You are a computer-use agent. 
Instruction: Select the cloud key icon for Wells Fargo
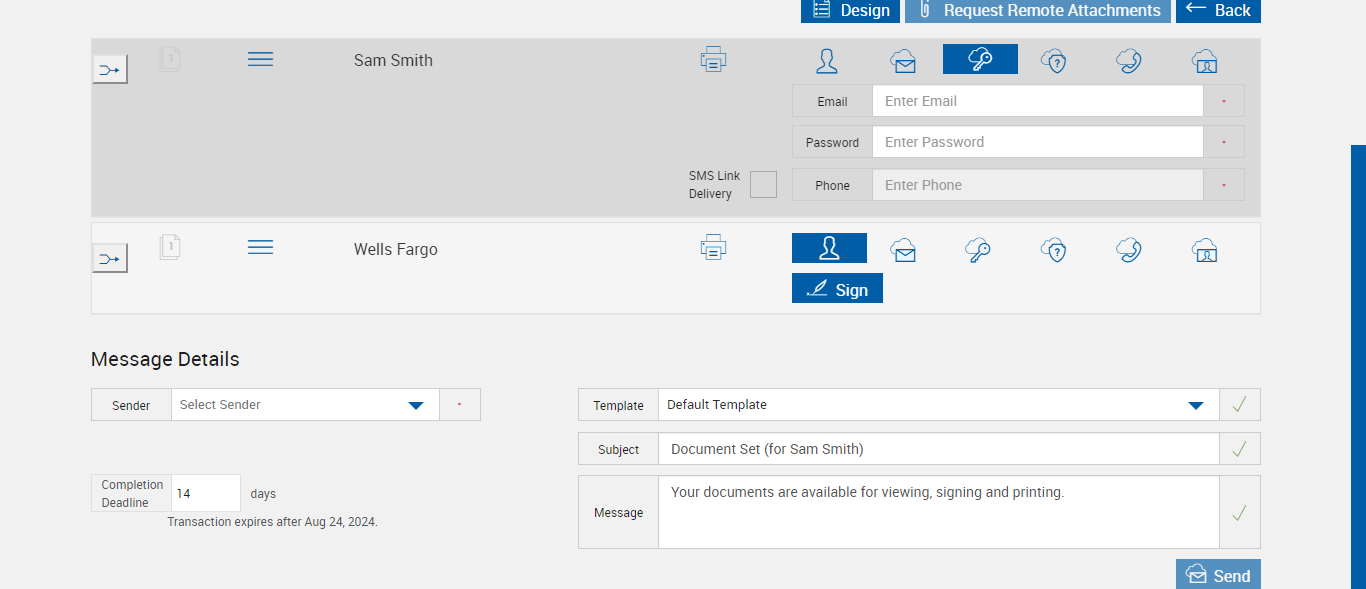pos(978,250)
